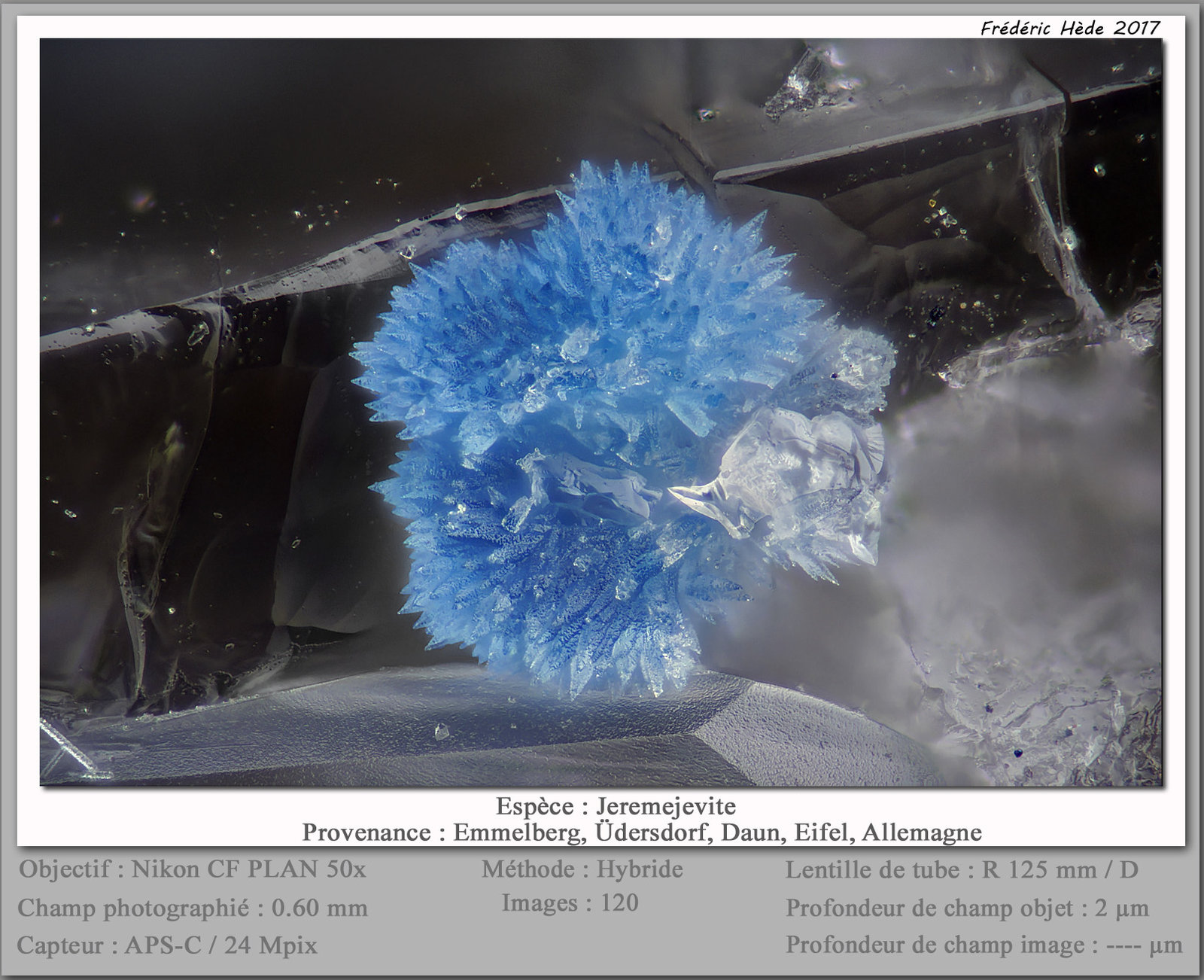
Task: Click 'Lentille de tube : R 125 mm / D'
Action: [x=962, y=870]
